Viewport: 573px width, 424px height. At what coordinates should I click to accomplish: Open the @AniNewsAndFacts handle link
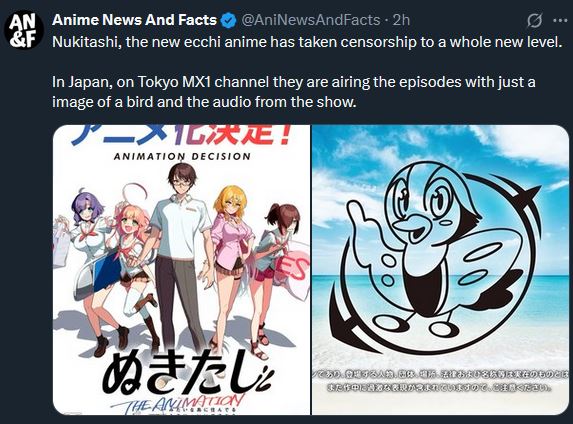coord(311,20)
